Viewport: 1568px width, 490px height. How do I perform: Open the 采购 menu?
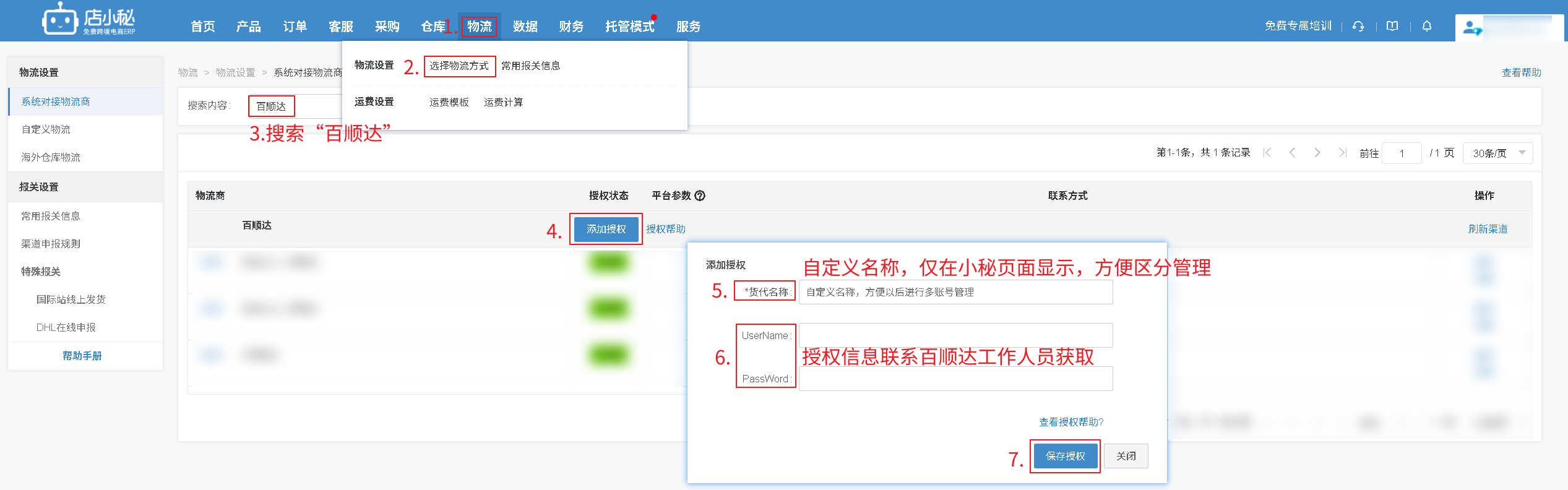coord(387,27)
